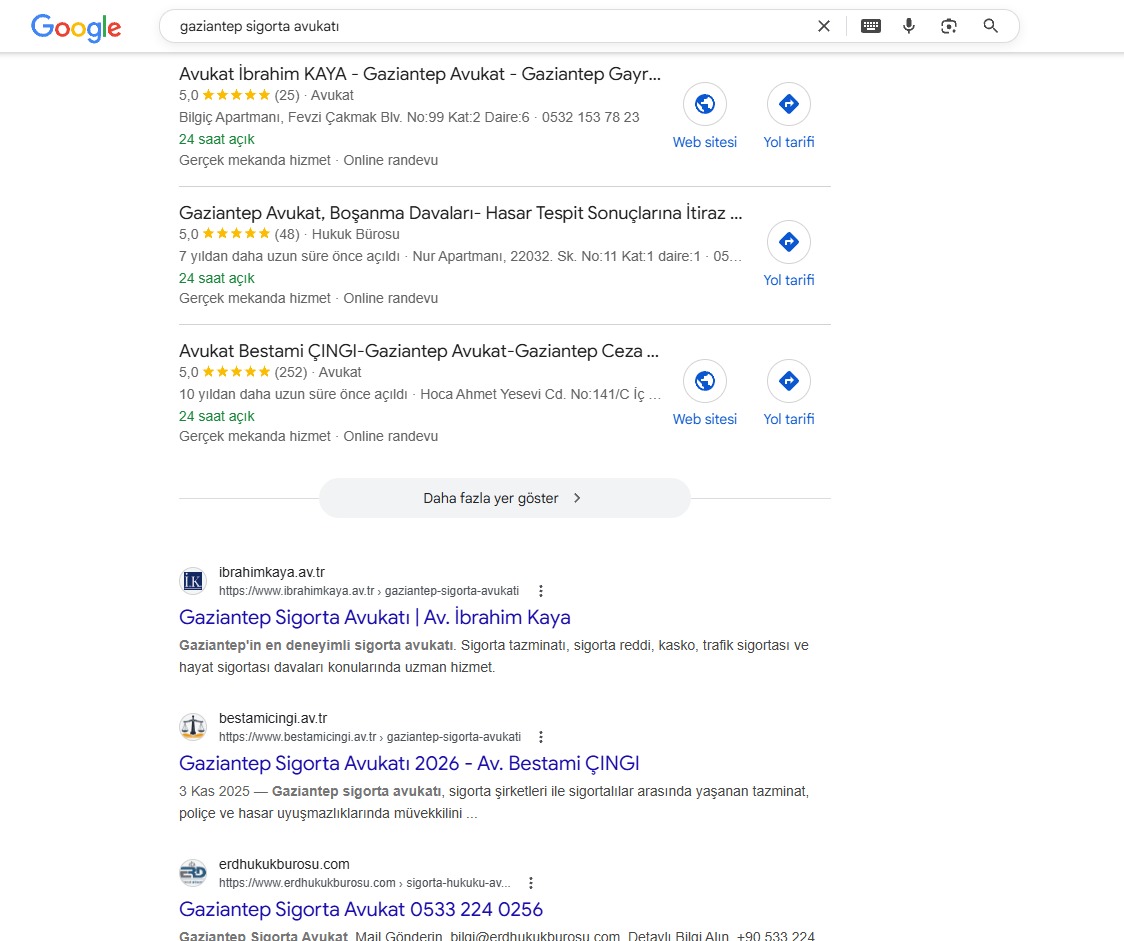Viewport: 1124px width, 941px height.
Task: Open three-dot menu for ibrahimkaya.av.tr result
Action: click(x=541, y=591)
